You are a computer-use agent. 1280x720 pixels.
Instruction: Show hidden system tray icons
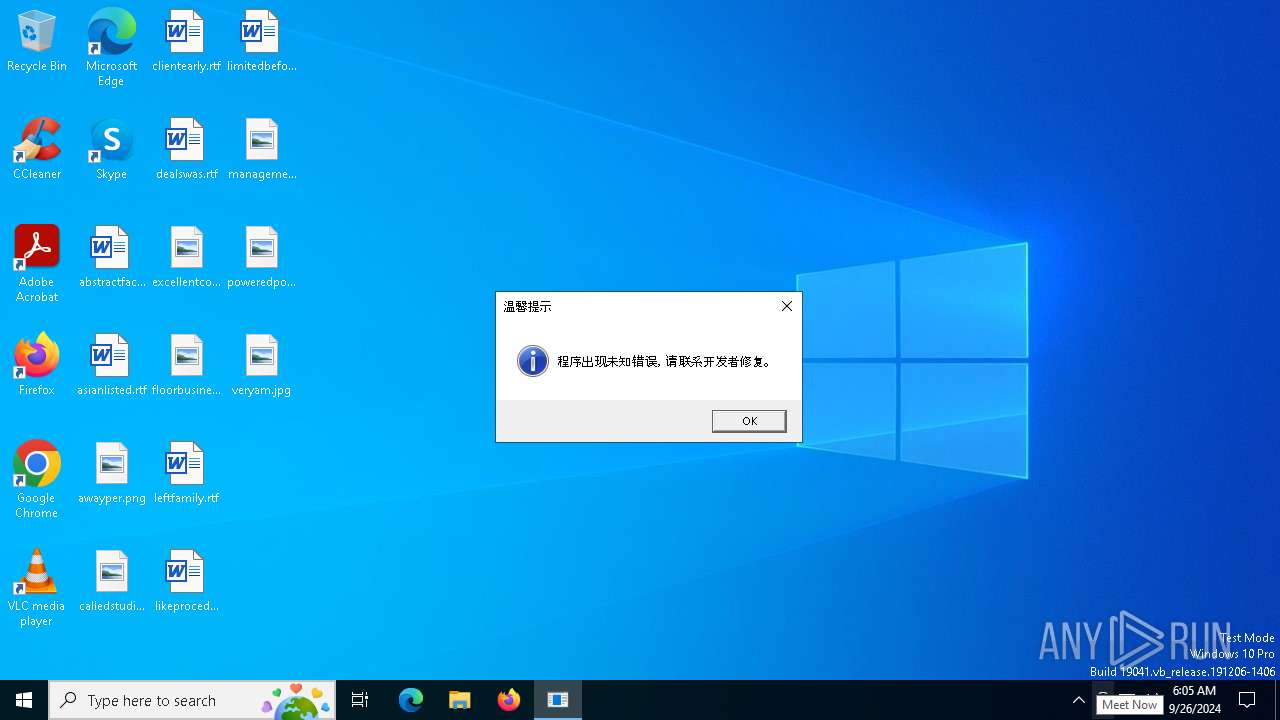click(x=1078, y=700)
